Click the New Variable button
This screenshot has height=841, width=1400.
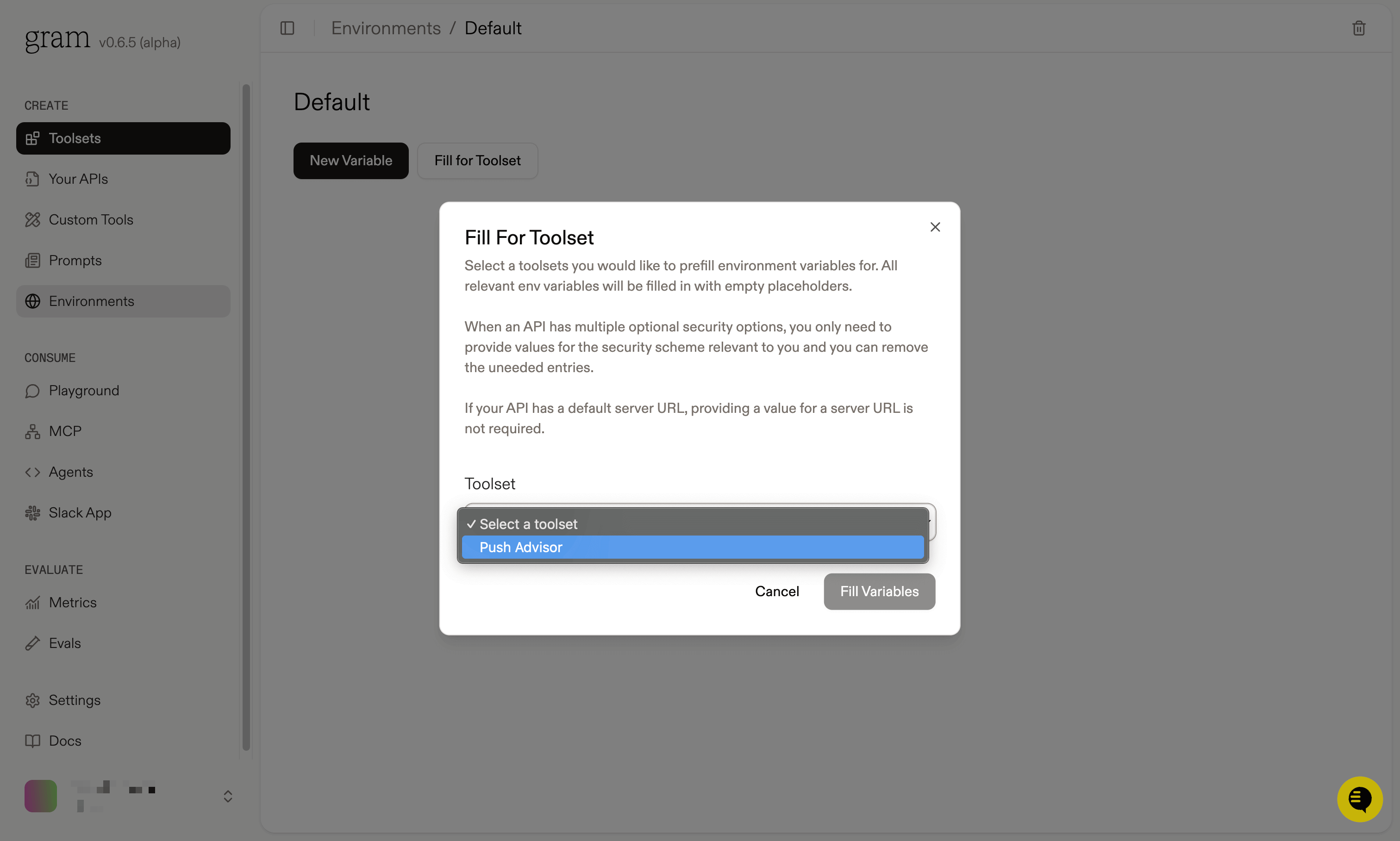tap(351, 161)
